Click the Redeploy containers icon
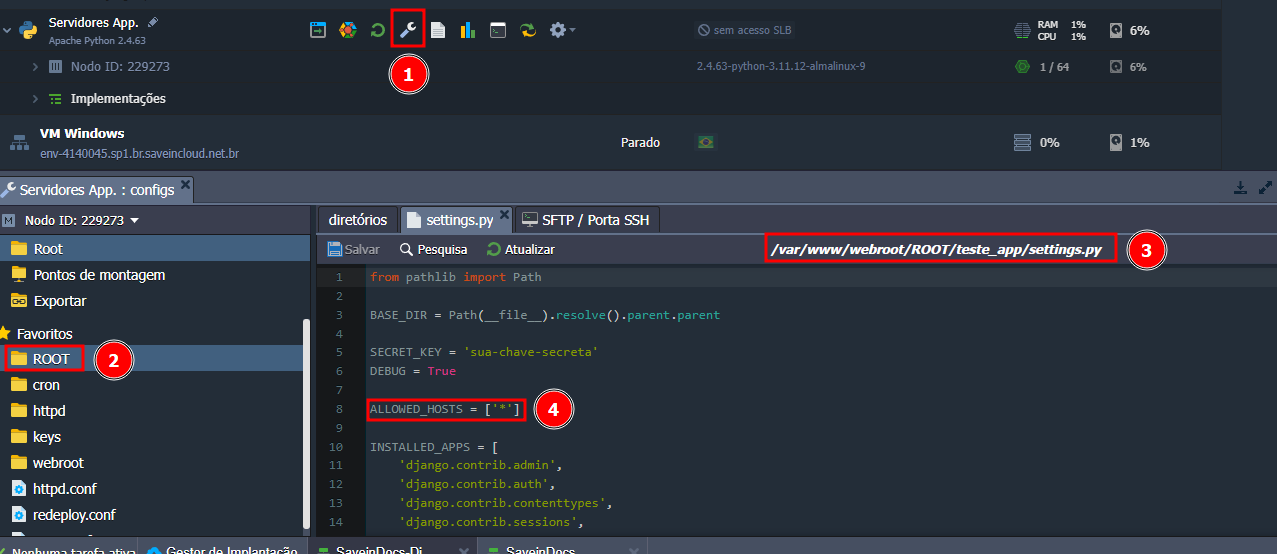Image resolution: width=1277 pixels, height=554 pixels. click(527, 30)
